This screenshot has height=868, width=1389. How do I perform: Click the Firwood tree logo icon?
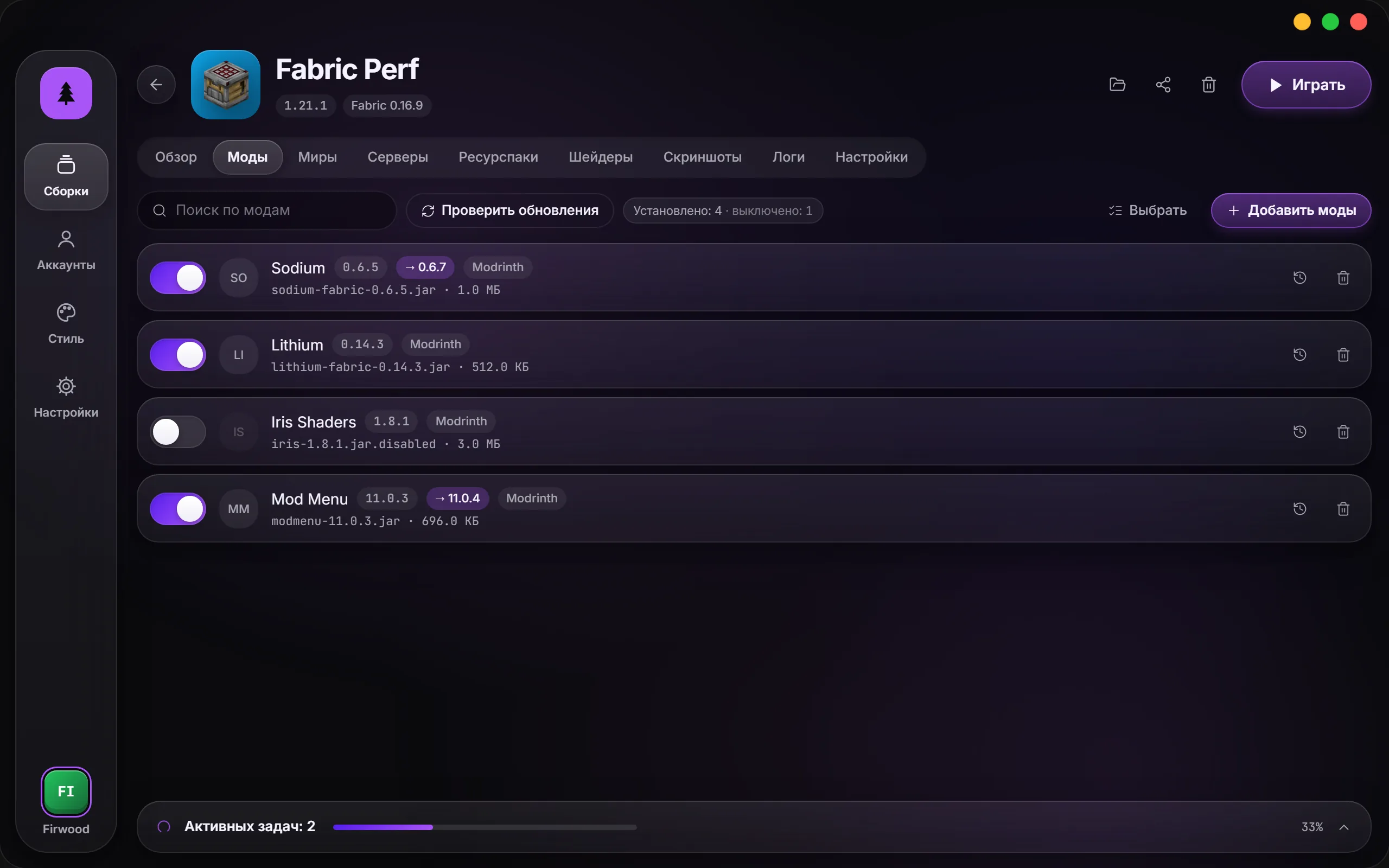click(x=66, y=93)
